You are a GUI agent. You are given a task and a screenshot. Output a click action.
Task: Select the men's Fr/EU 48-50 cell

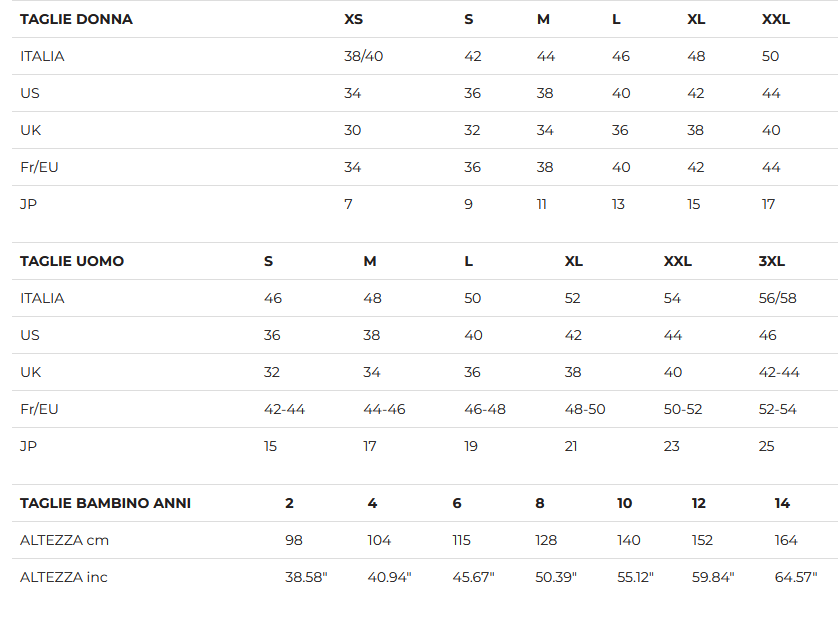tap(585, 409)
